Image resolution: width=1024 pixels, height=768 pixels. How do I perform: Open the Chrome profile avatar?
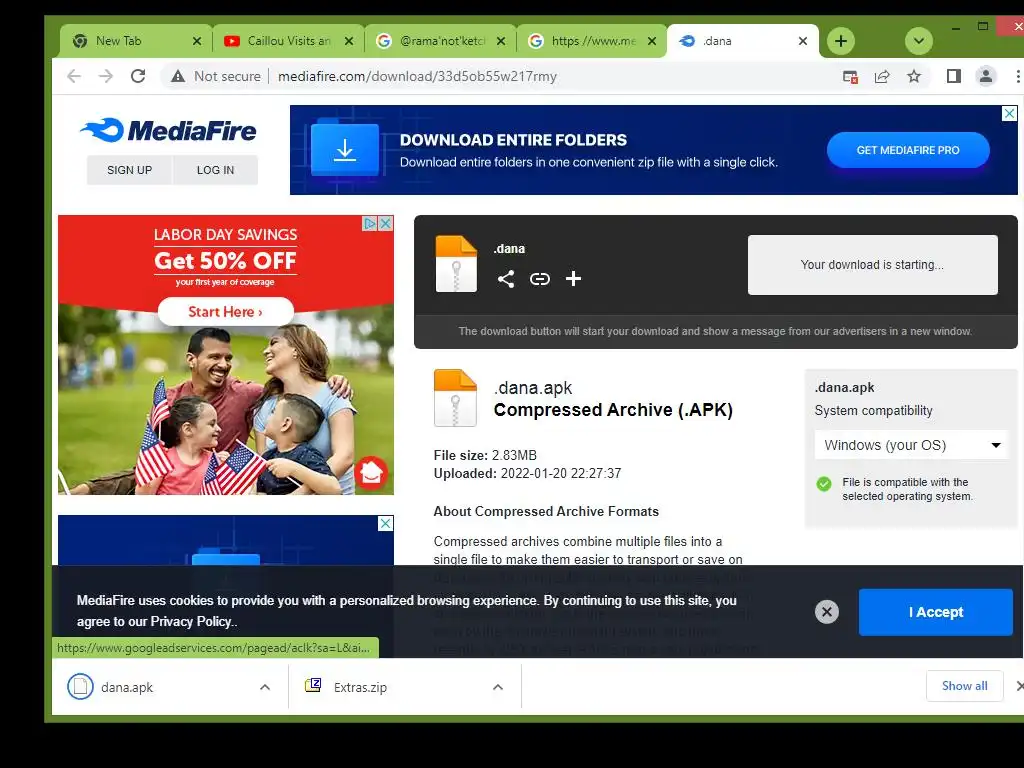[x=985, y=76]
